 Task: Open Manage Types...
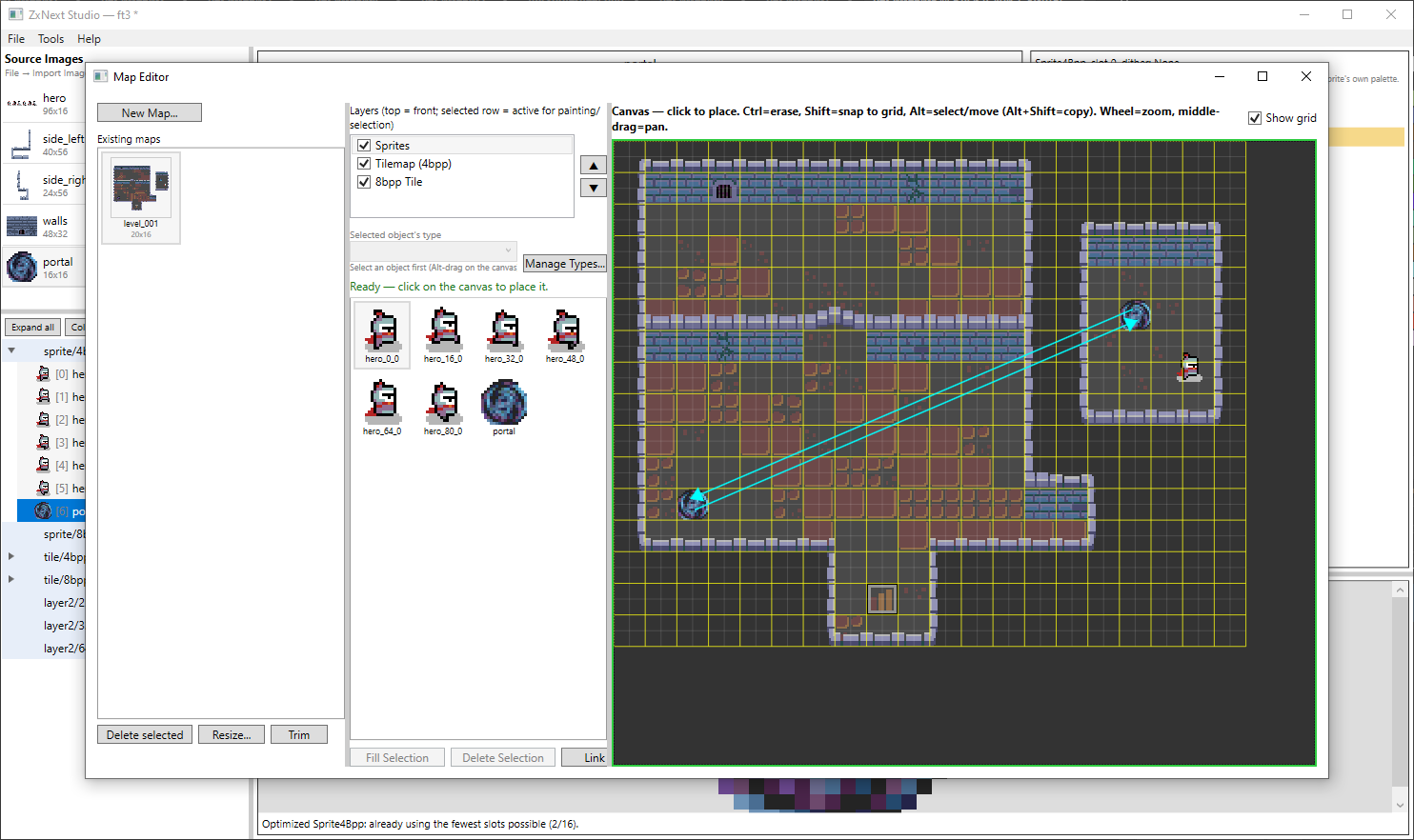pyautogui.click(x=565, y=264)
